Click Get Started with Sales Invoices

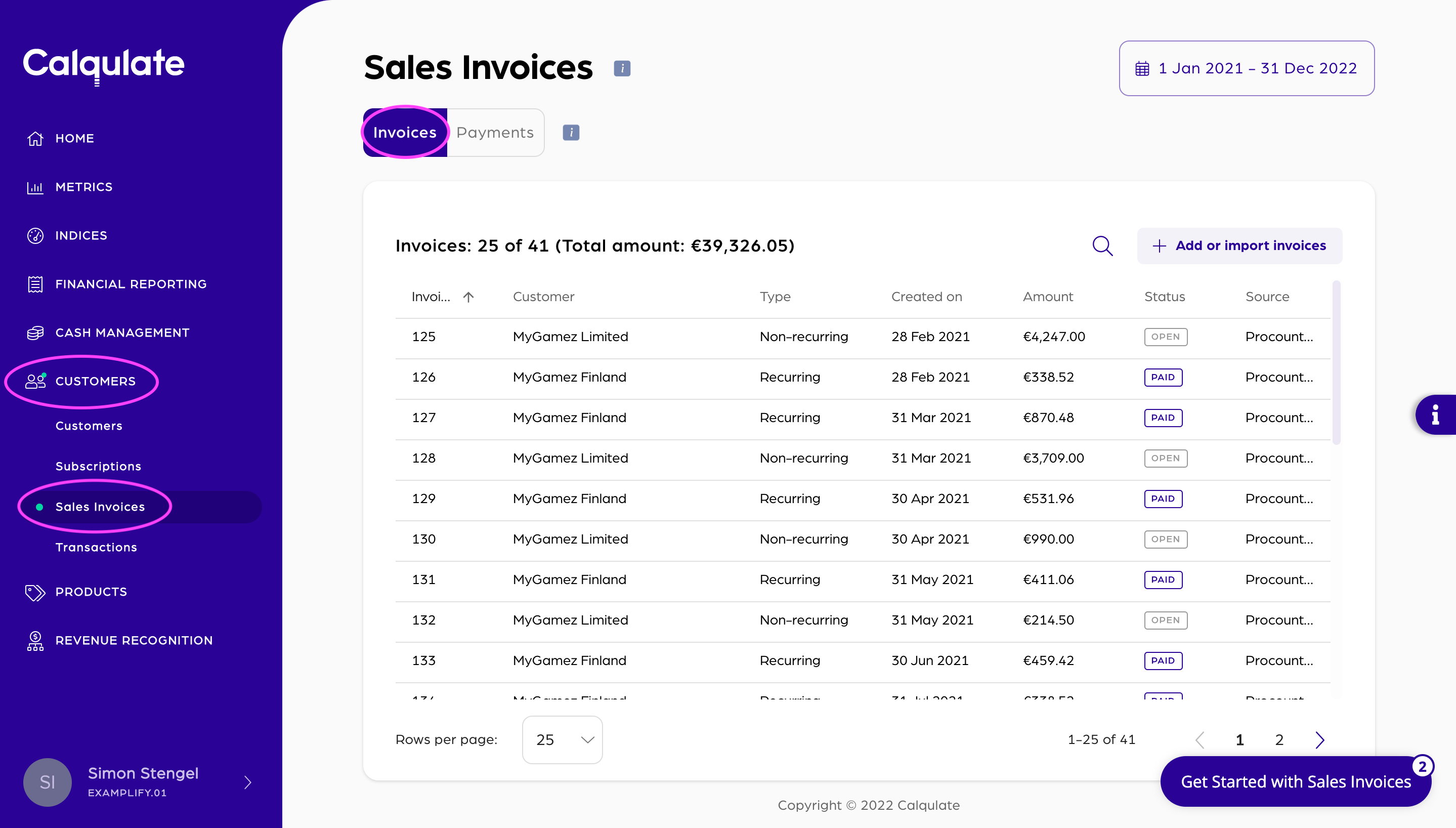coord(1295,781)
